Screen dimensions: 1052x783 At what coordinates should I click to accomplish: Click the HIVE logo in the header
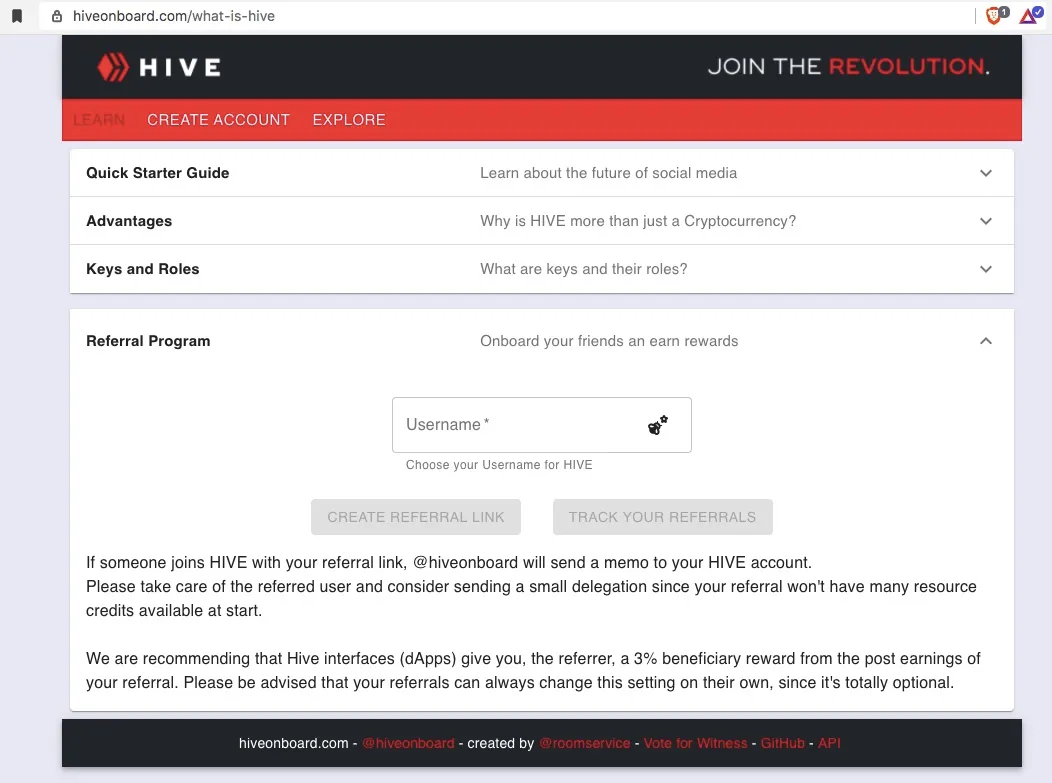[159, 67]
